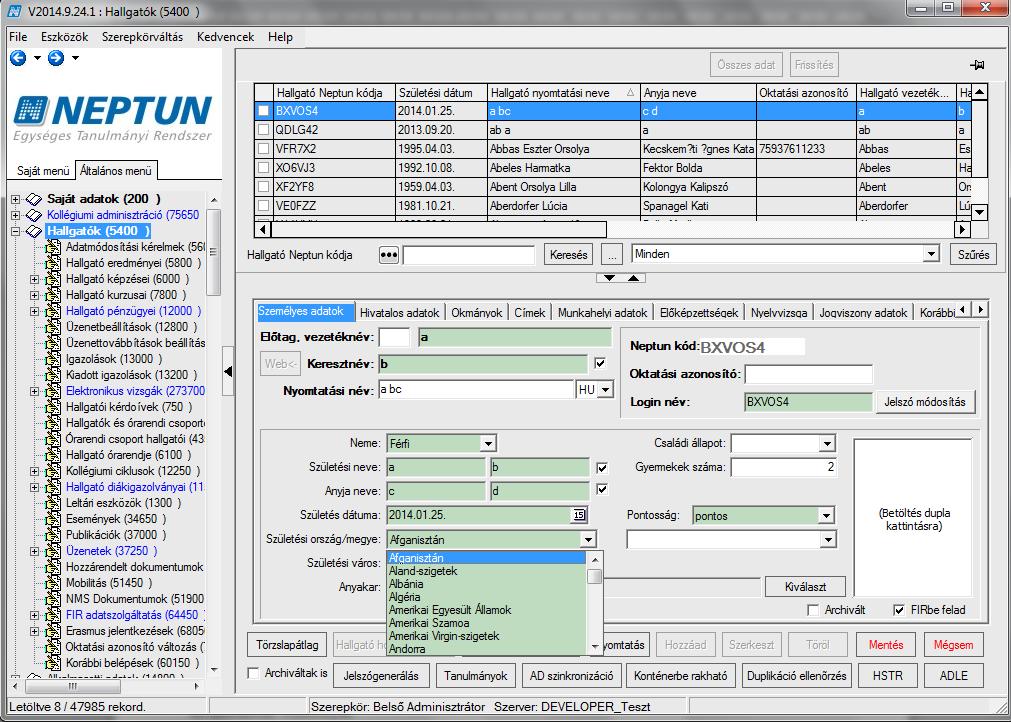Click the student grid's scroll-up arrow
This screenshot has height=722, width=1011.
click(979, 92)
